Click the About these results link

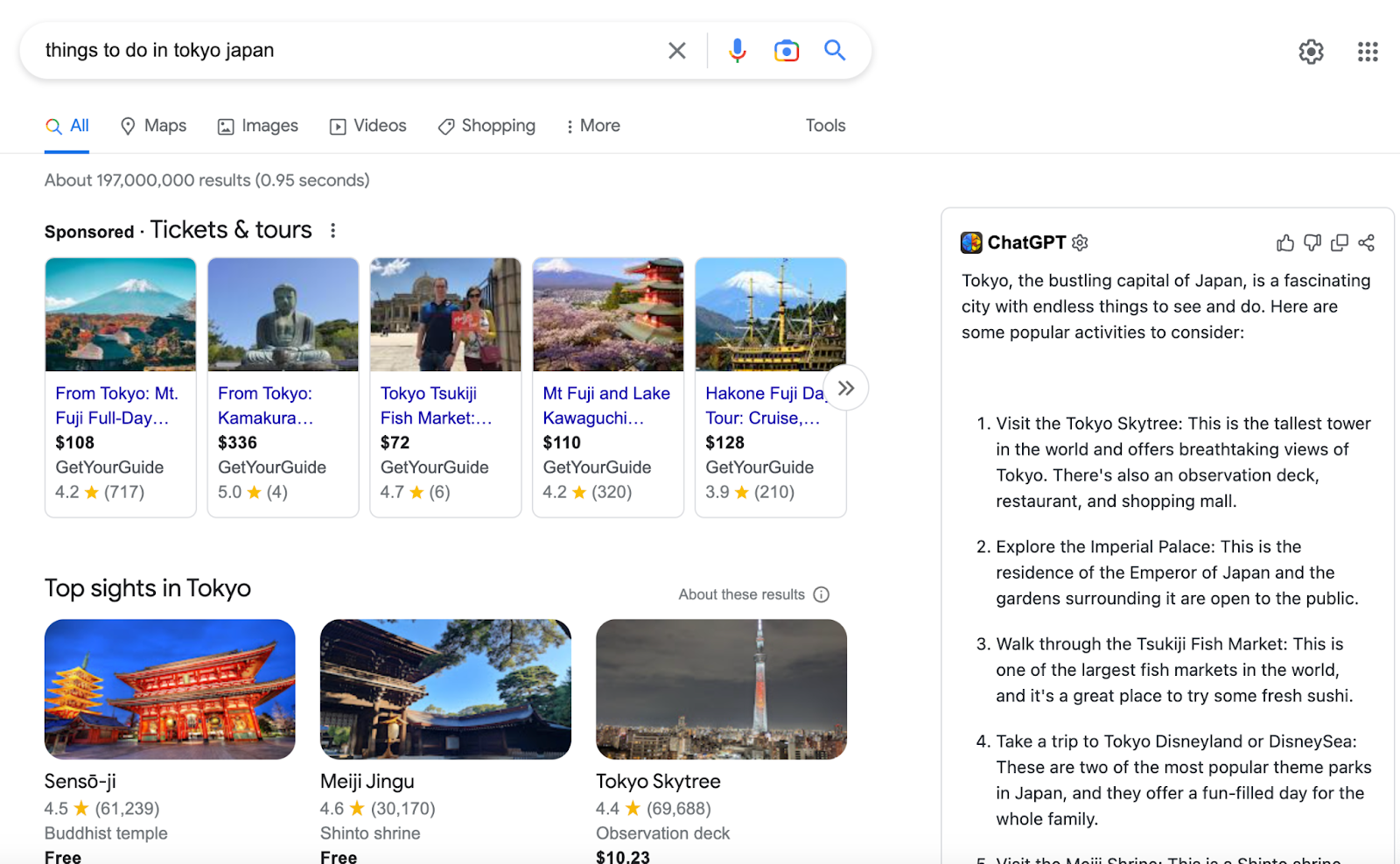pos(742,594)
